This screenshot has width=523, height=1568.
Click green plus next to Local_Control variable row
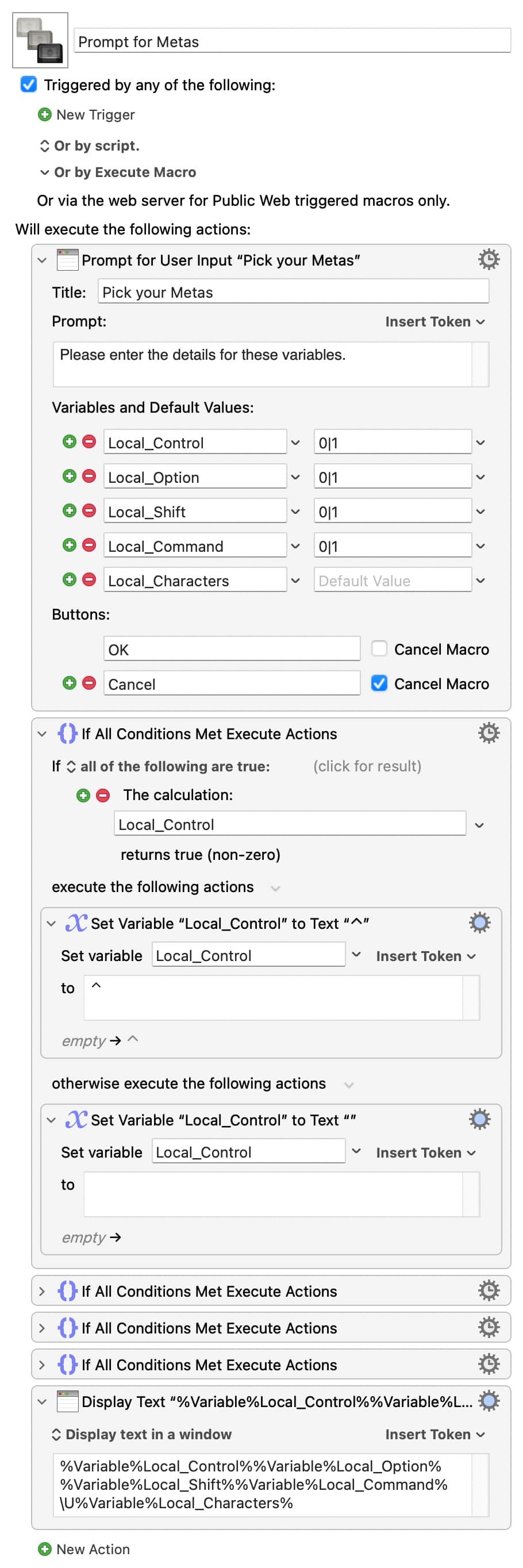click(x=70, y=441)
